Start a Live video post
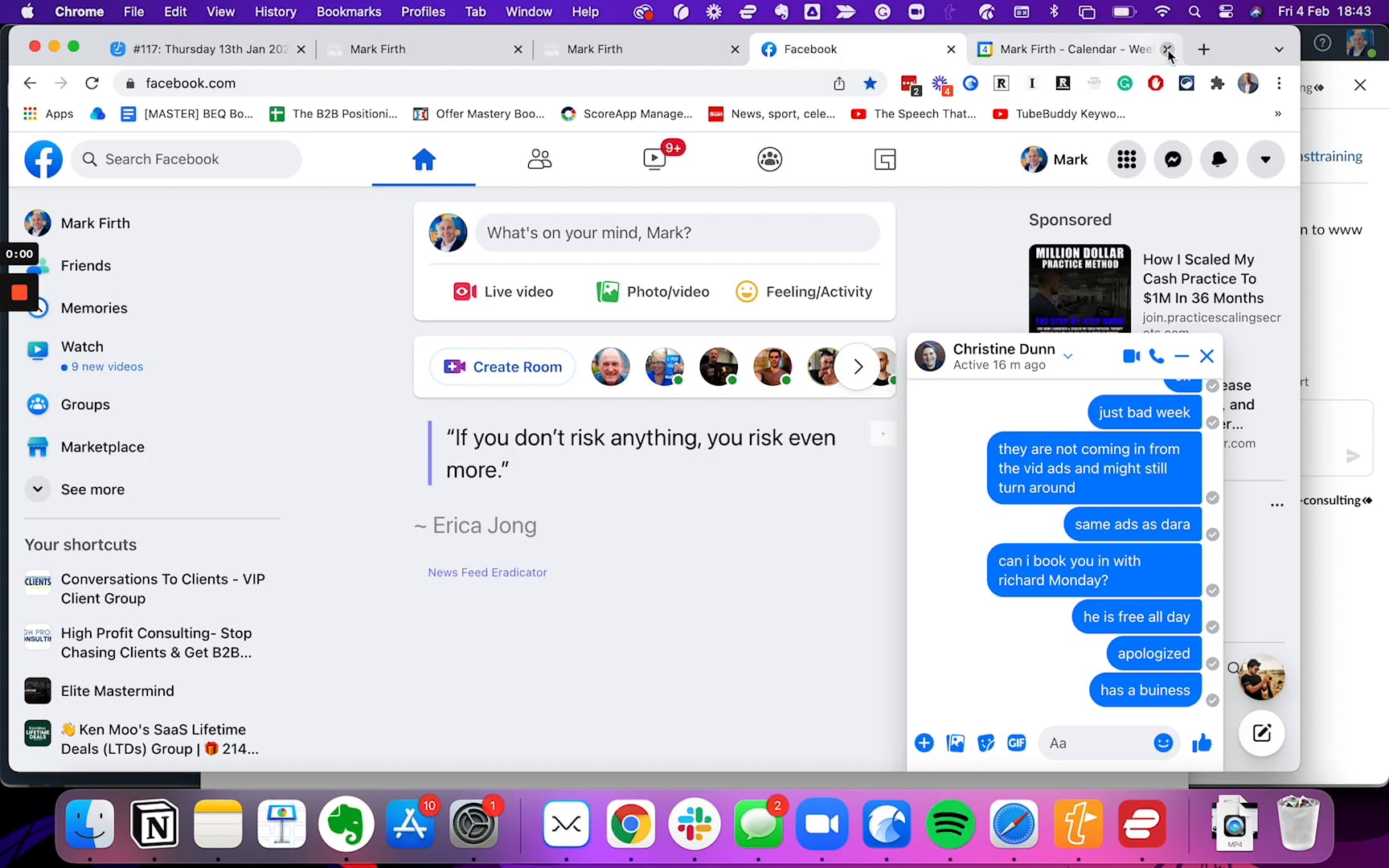The height and width of the screenshot is (868, 1389). tap(502, 291)
